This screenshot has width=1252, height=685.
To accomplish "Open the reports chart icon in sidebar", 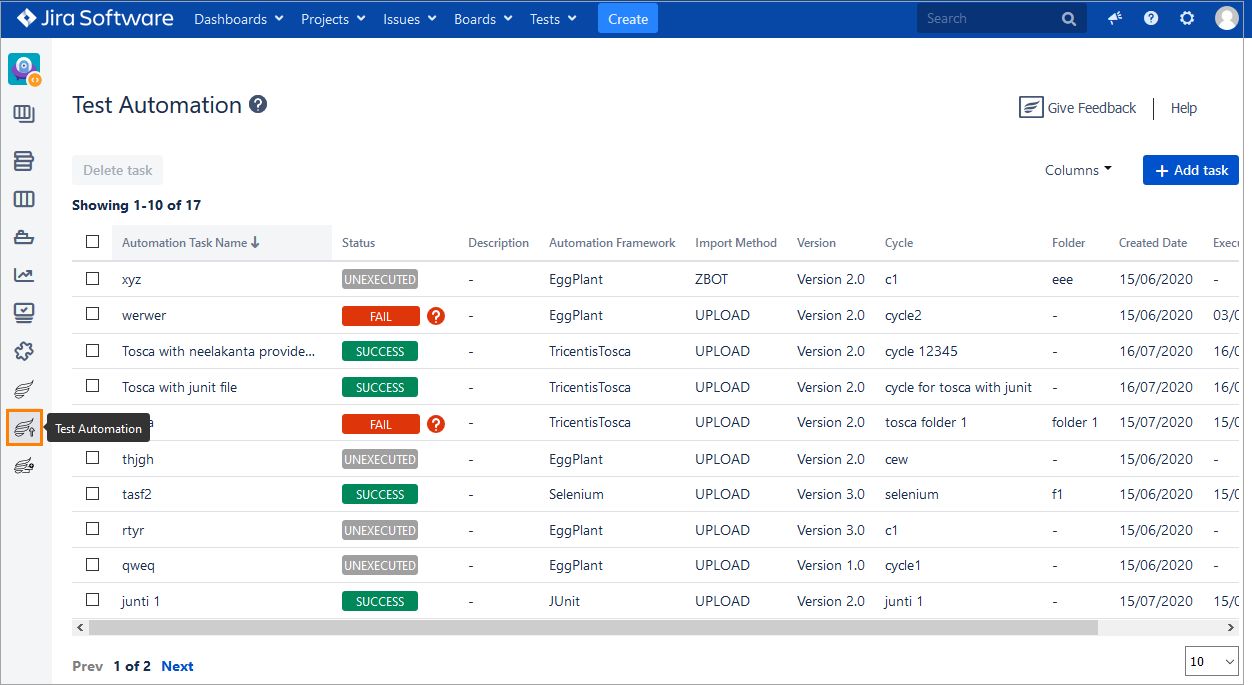I will [24, 274].
